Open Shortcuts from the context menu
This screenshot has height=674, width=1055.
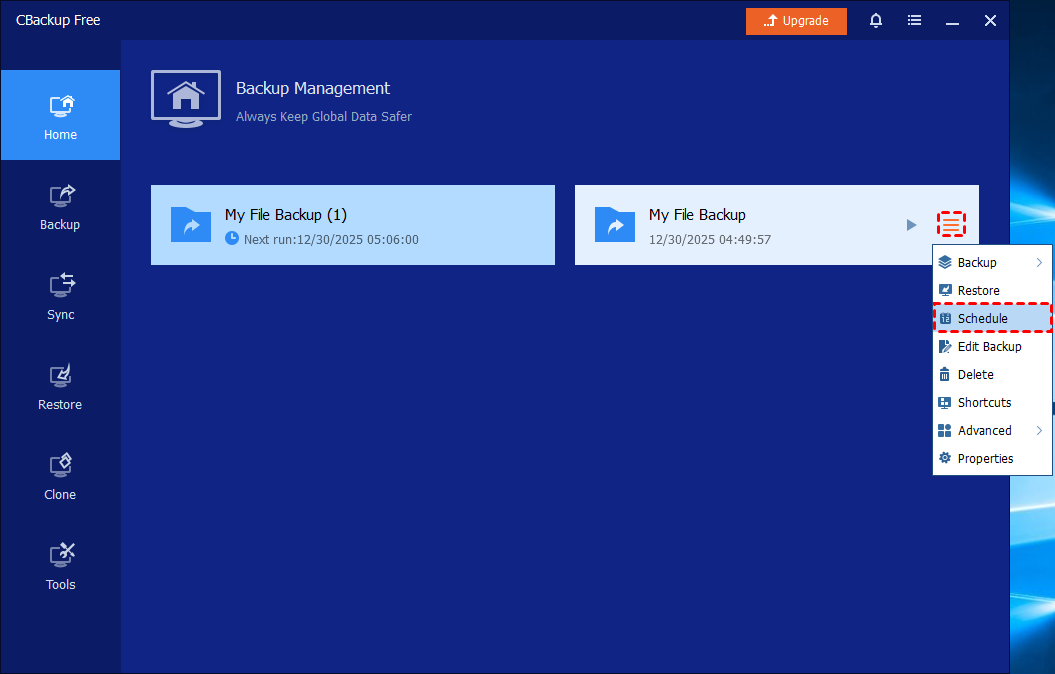(984, 403)
